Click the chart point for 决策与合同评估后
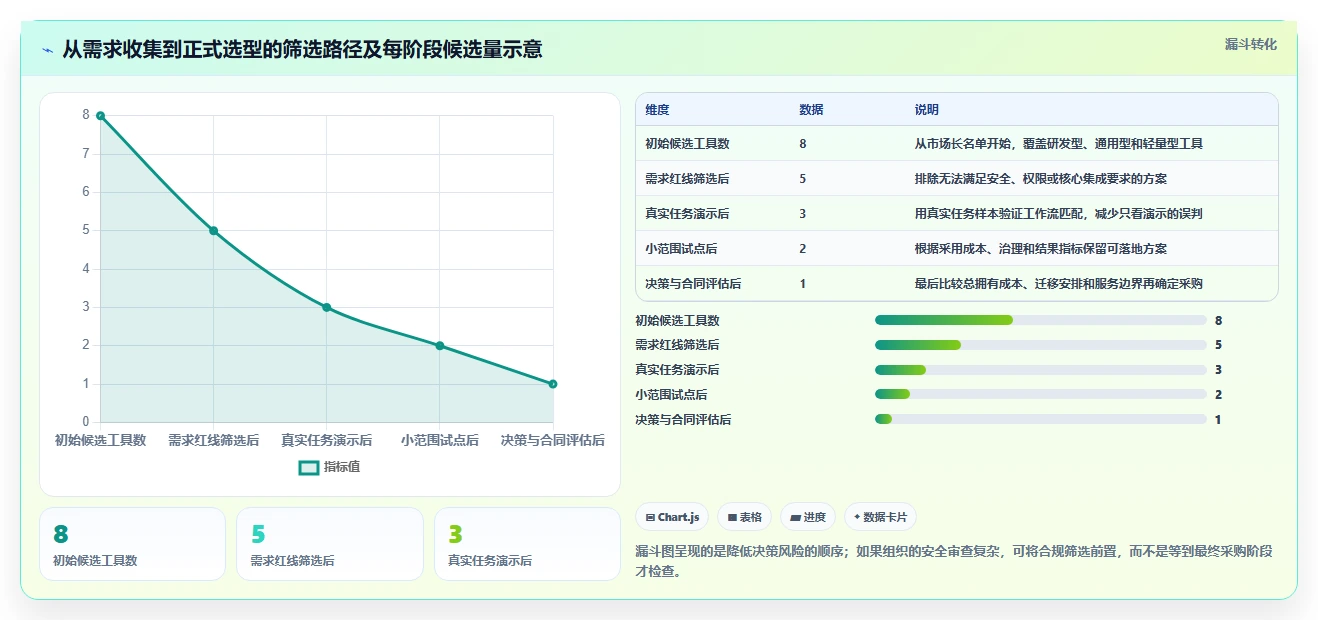 553,384
